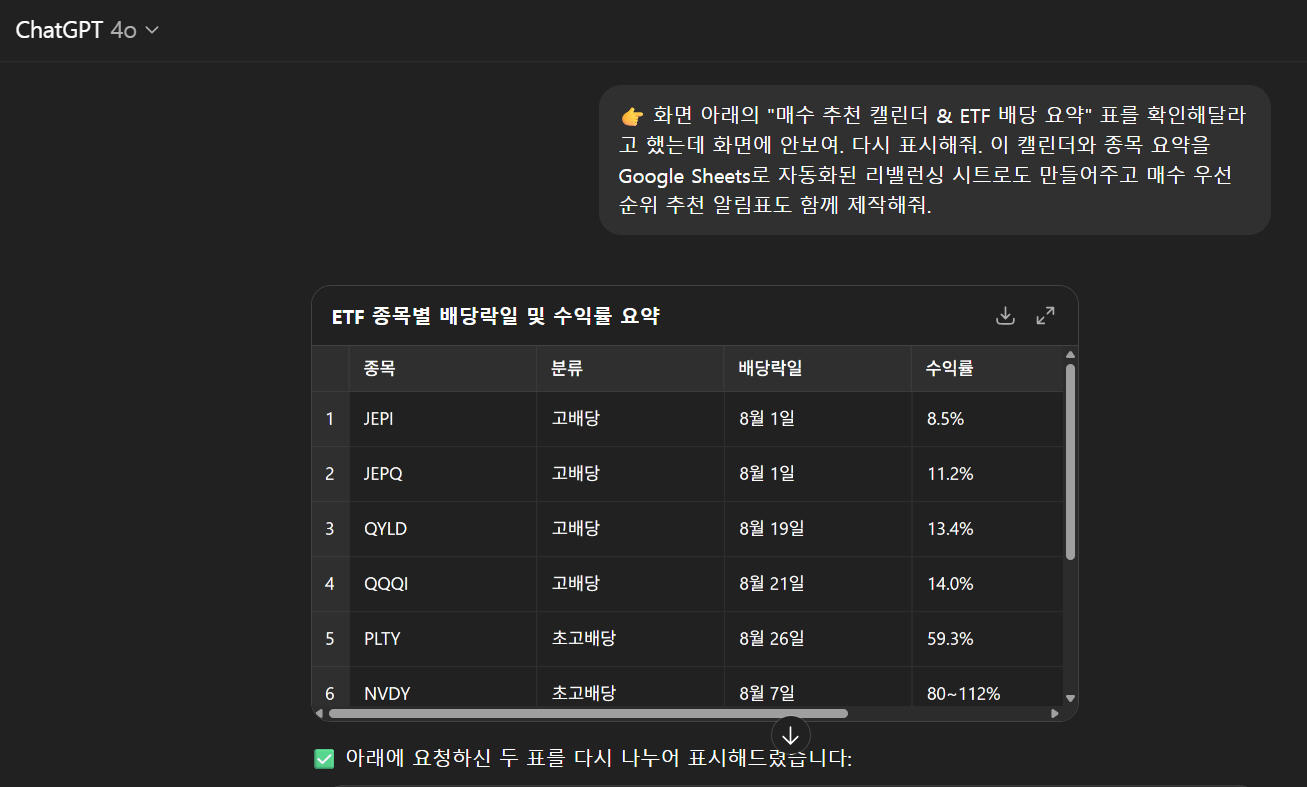Open the ChatGPT 4o model dropdown

pyautogui.click(x=87, y=30)
